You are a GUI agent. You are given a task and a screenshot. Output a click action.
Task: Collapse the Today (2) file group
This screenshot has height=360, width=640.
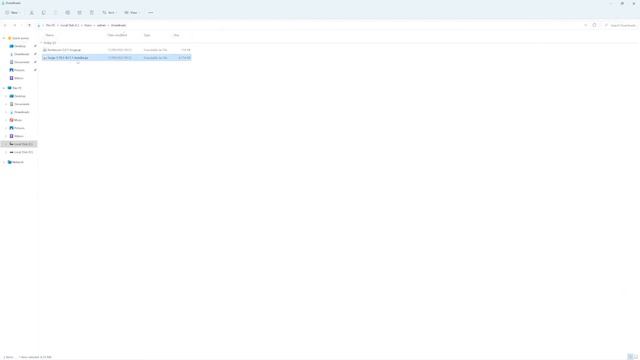[x=42, y=43]
